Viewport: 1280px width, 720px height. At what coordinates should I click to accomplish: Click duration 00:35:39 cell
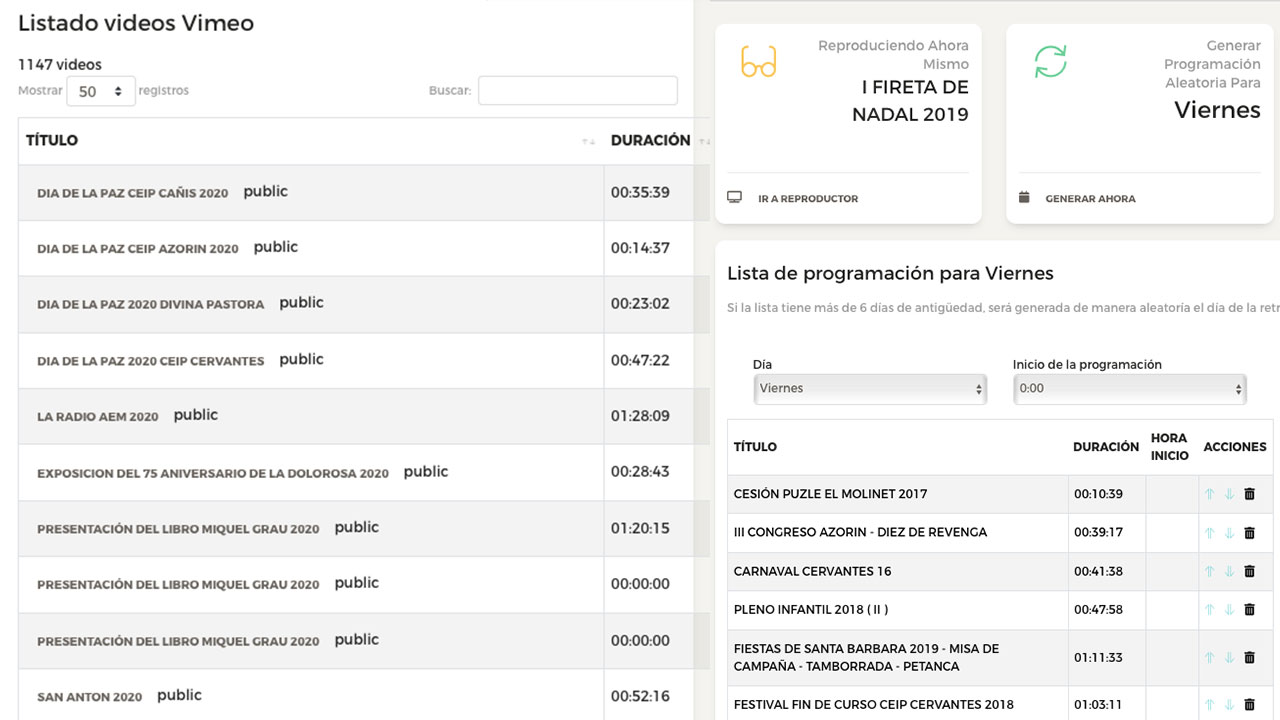coord(640,192)
